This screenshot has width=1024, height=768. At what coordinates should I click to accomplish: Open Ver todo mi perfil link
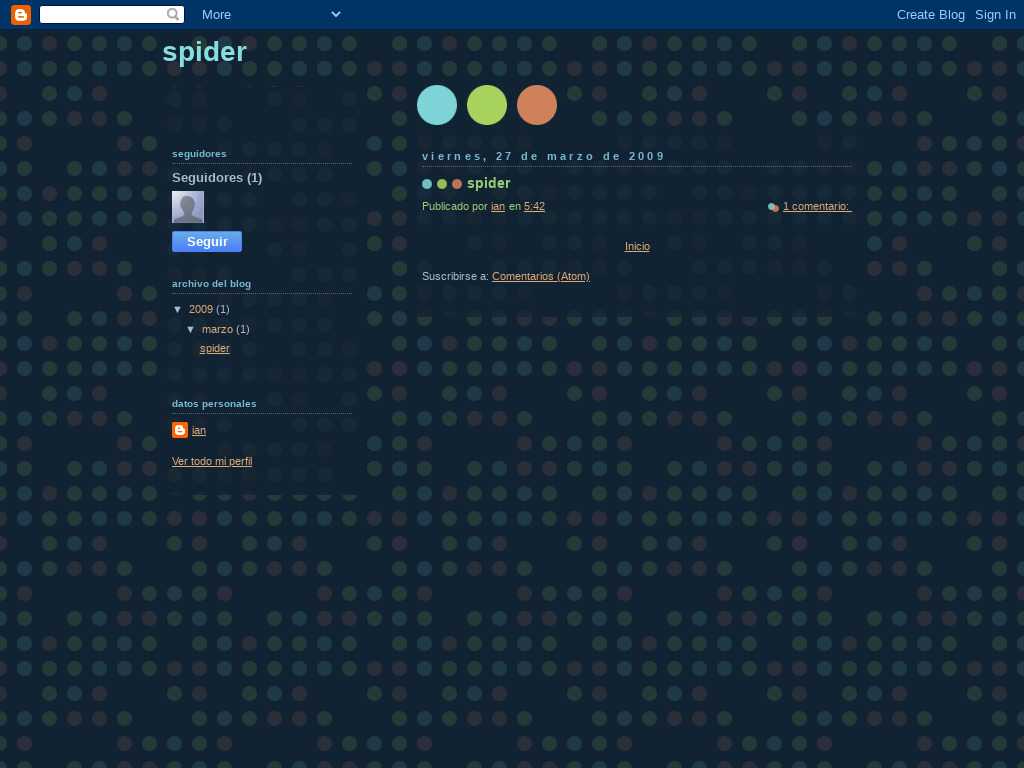(x=212, y=461)
